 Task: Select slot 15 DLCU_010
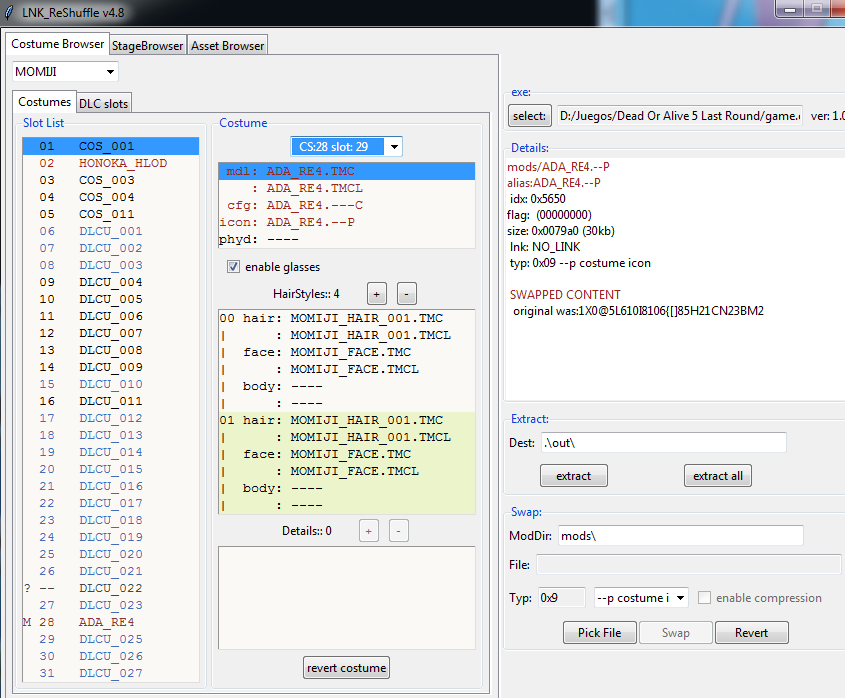tap(110, 384)
